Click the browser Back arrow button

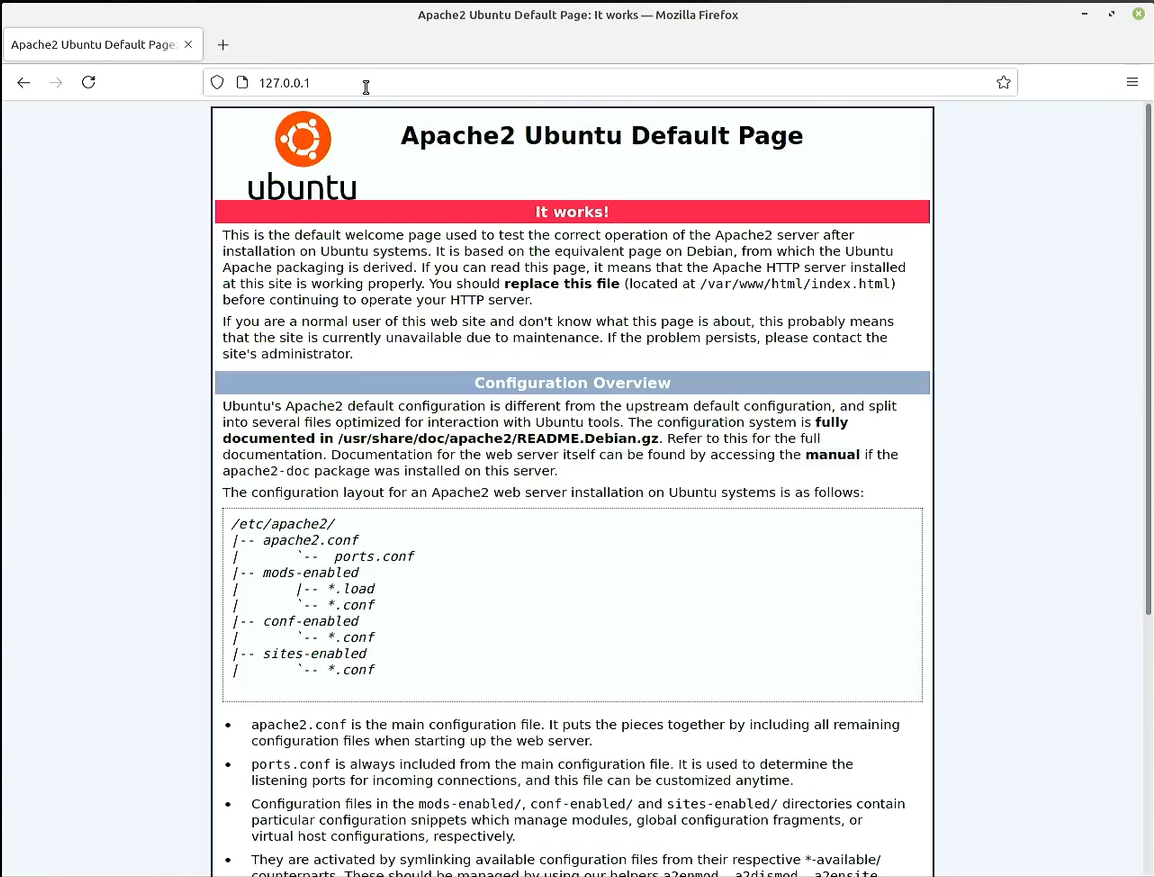(x=24, y=83)
